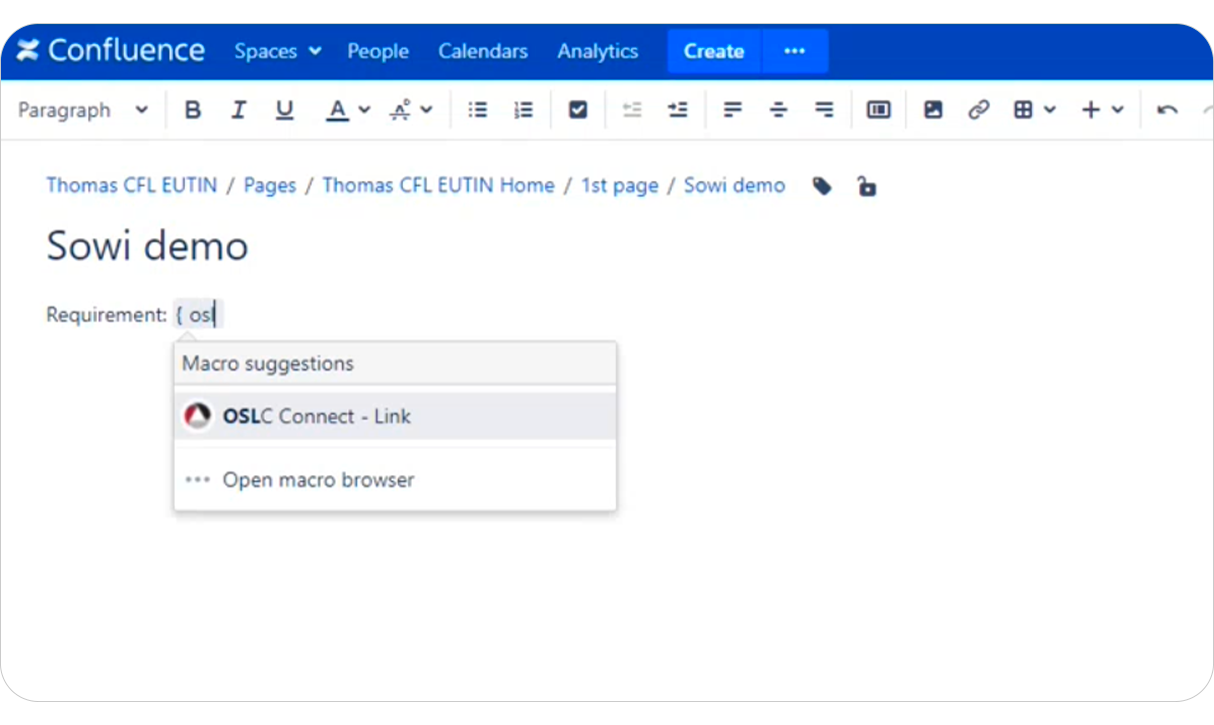
Task: Open the Paragraph style dropdown
Action: tap(83, 110)
